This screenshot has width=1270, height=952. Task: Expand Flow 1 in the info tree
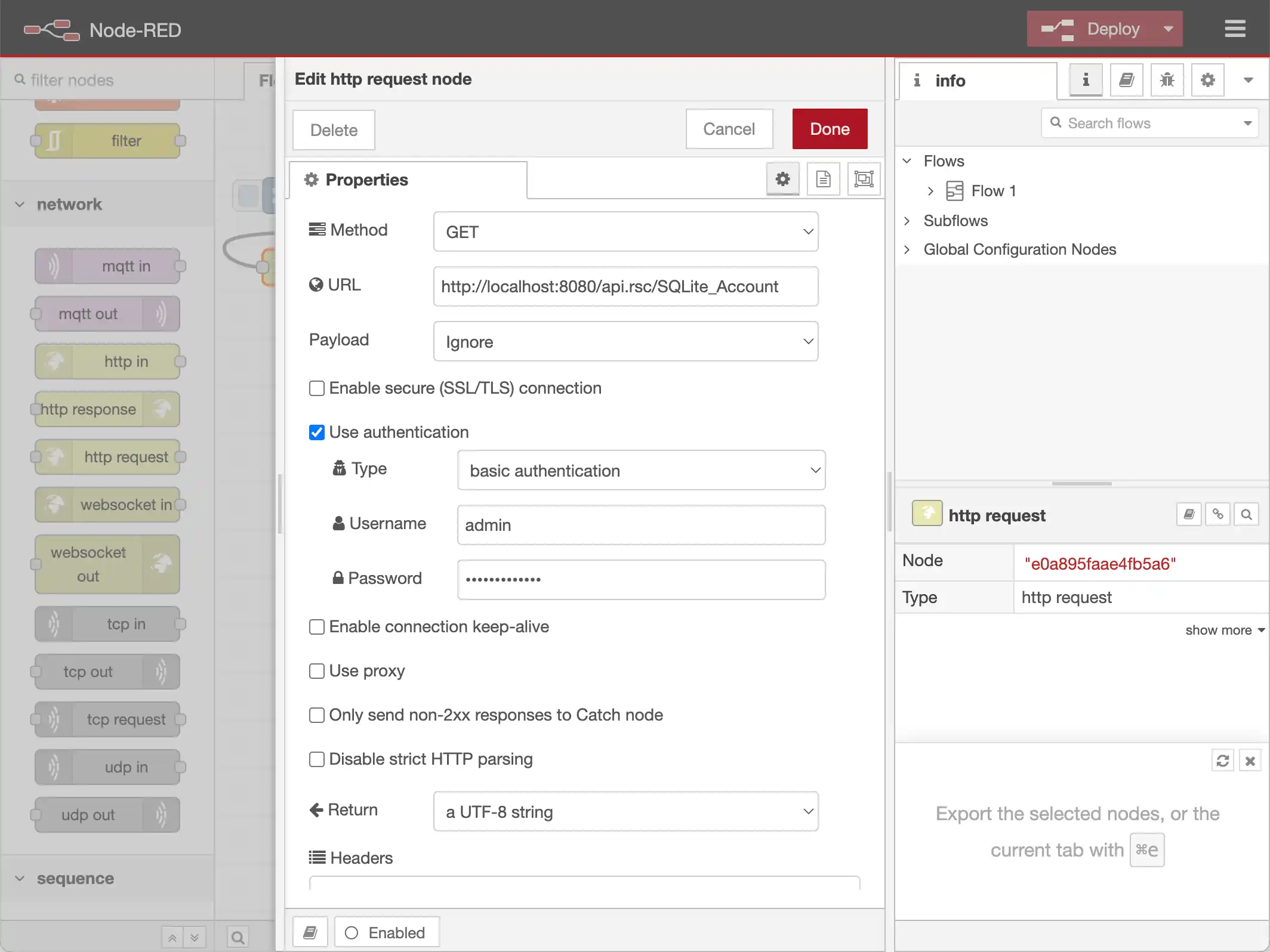tap(930, 190)
